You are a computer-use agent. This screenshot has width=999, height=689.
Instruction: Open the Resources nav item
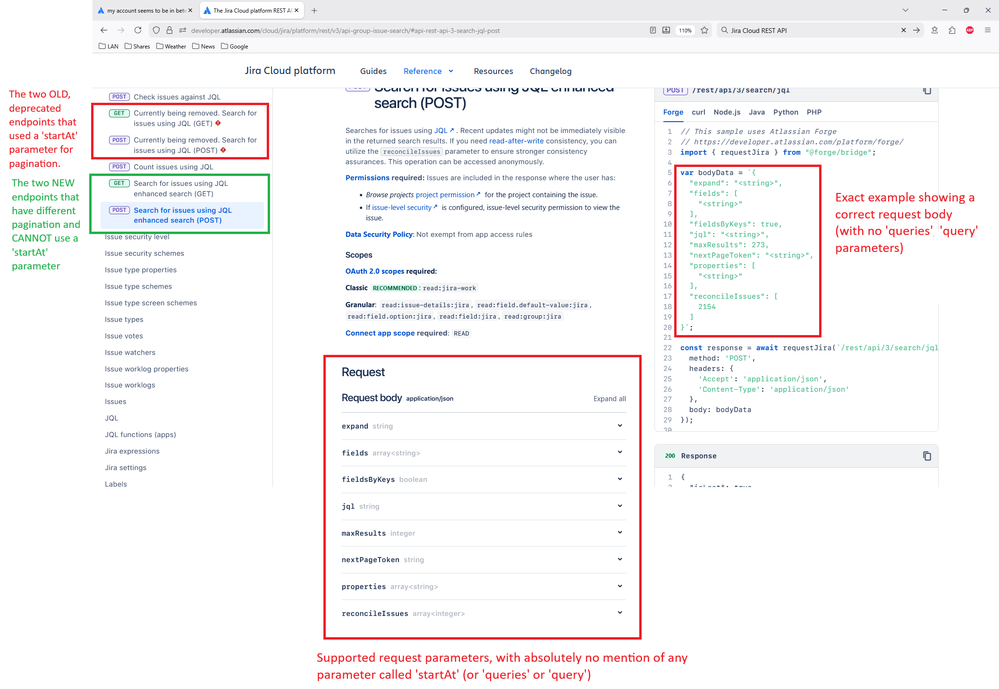[x=493, y=71]
